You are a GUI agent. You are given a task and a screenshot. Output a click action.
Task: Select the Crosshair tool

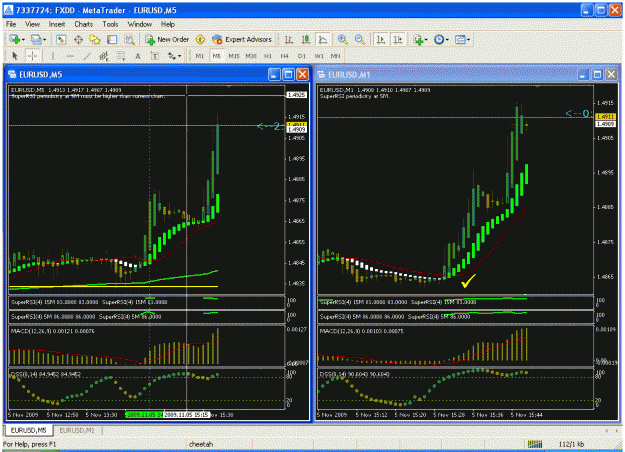tap(32, 56)
